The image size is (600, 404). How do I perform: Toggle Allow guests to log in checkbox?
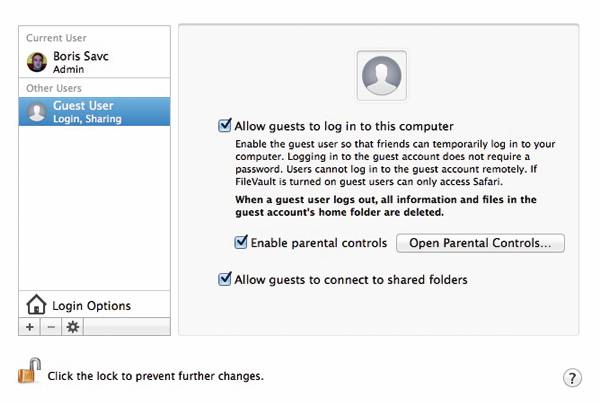coord(225,127)
